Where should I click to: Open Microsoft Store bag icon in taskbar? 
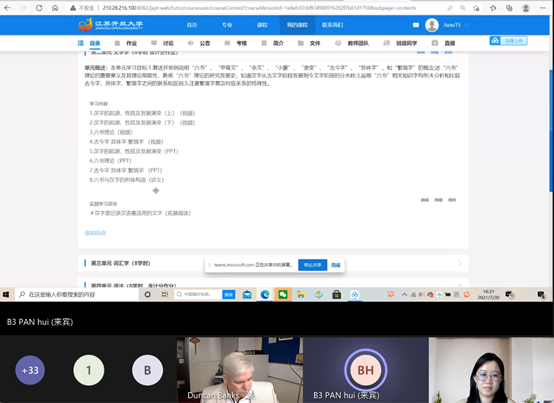[336, 294]
